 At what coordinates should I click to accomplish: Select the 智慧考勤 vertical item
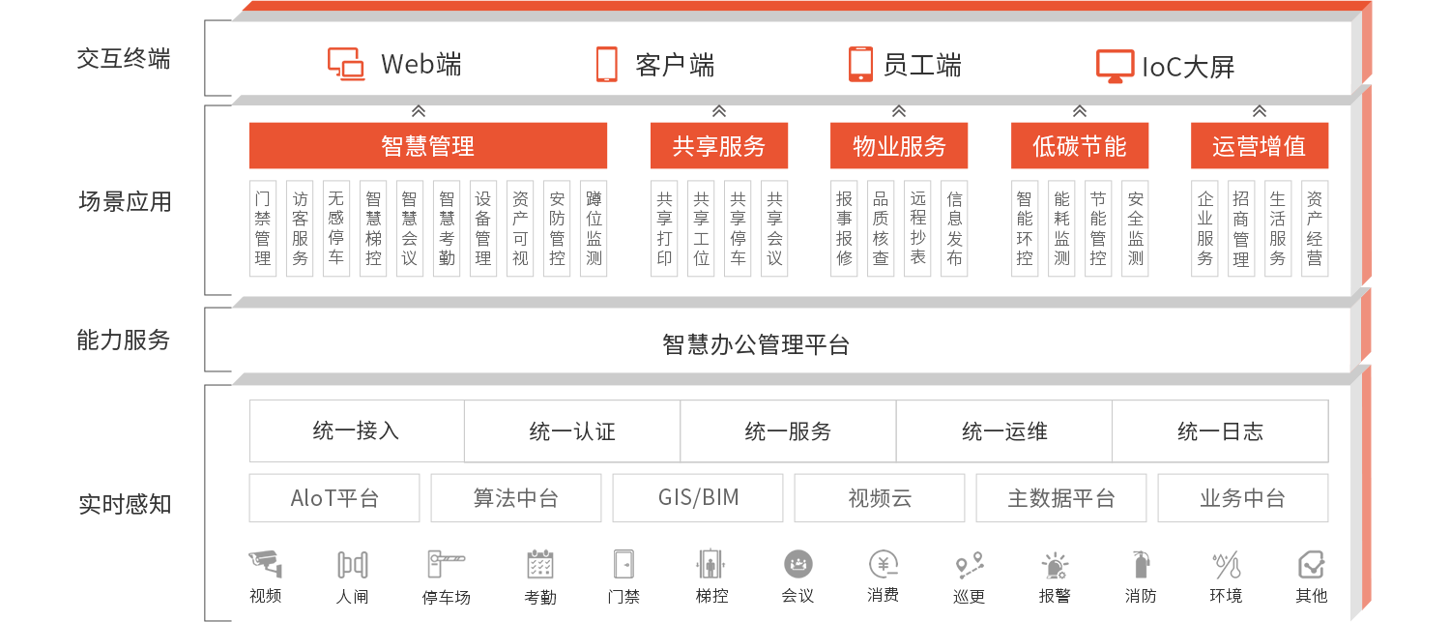click(446, 228)
